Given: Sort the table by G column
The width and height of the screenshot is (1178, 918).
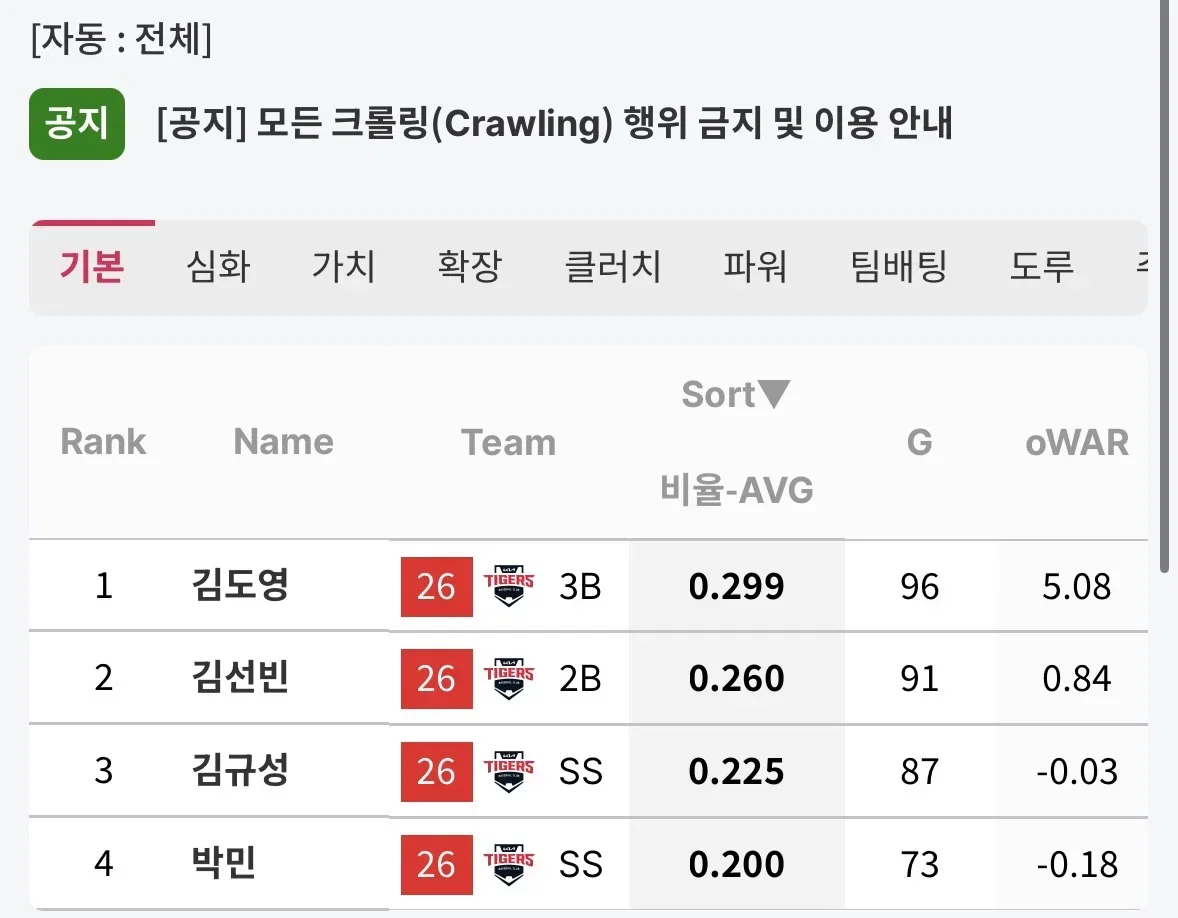Looking at the screenshot, I should click(x=920, y=442).
